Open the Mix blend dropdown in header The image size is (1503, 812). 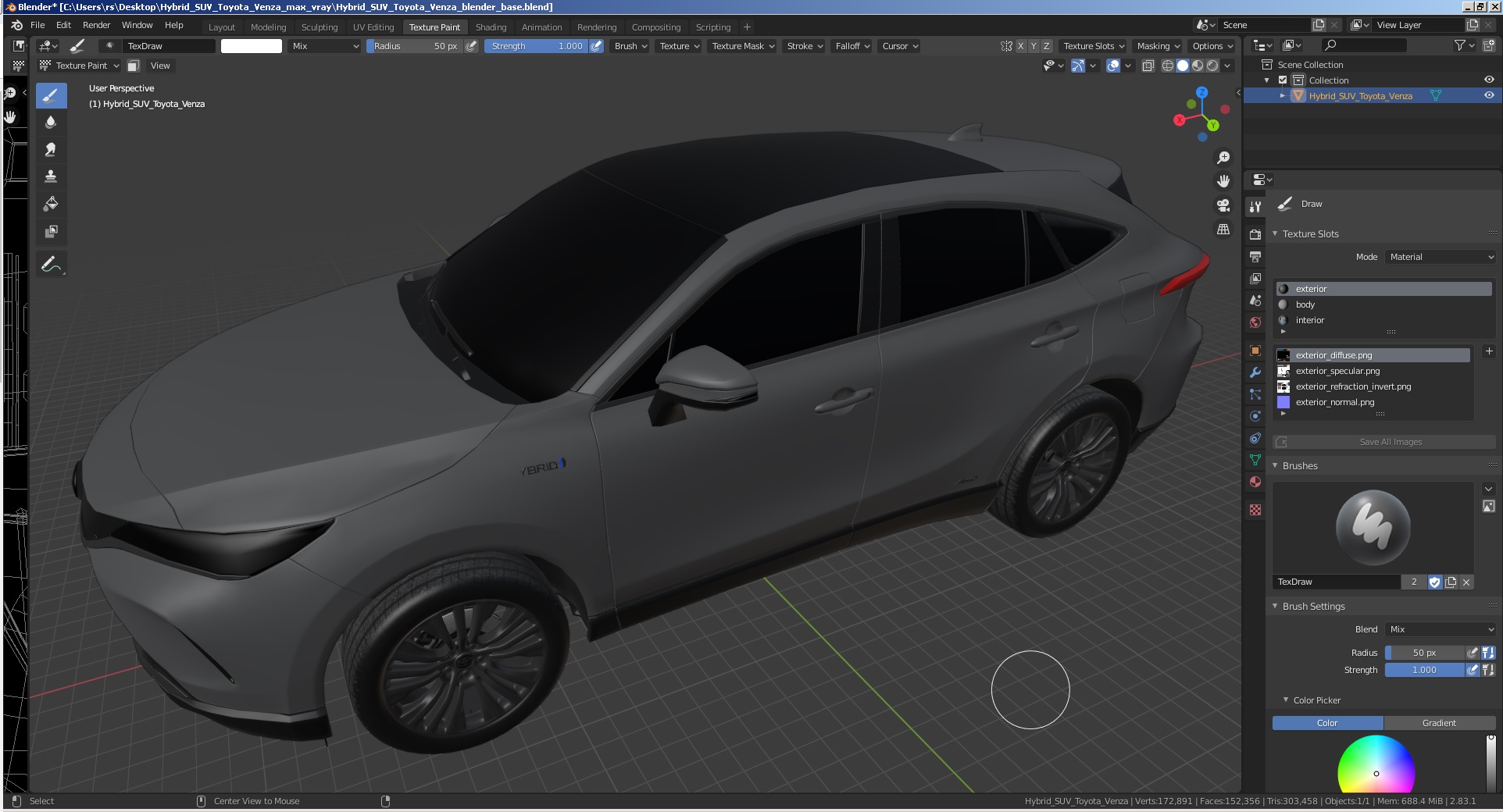[x=324, y=46]
